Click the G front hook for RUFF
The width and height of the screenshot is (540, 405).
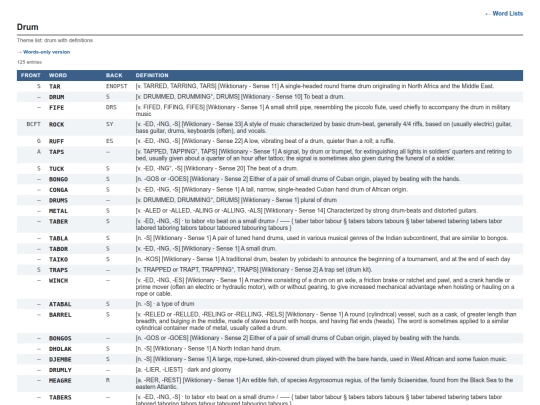pos(39,141)
